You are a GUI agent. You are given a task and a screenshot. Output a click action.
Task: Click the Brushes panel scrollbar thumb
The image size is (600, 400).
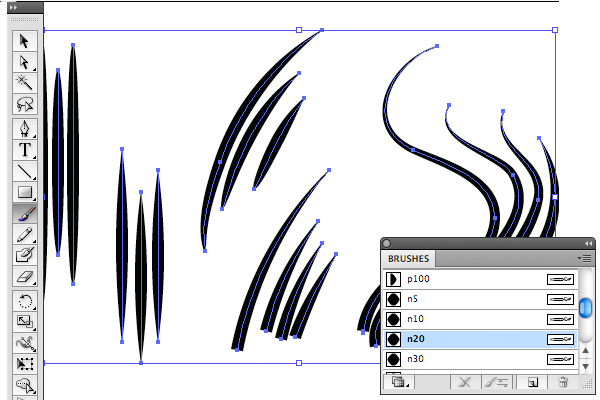pyautogui.click(x=585, y=308)
